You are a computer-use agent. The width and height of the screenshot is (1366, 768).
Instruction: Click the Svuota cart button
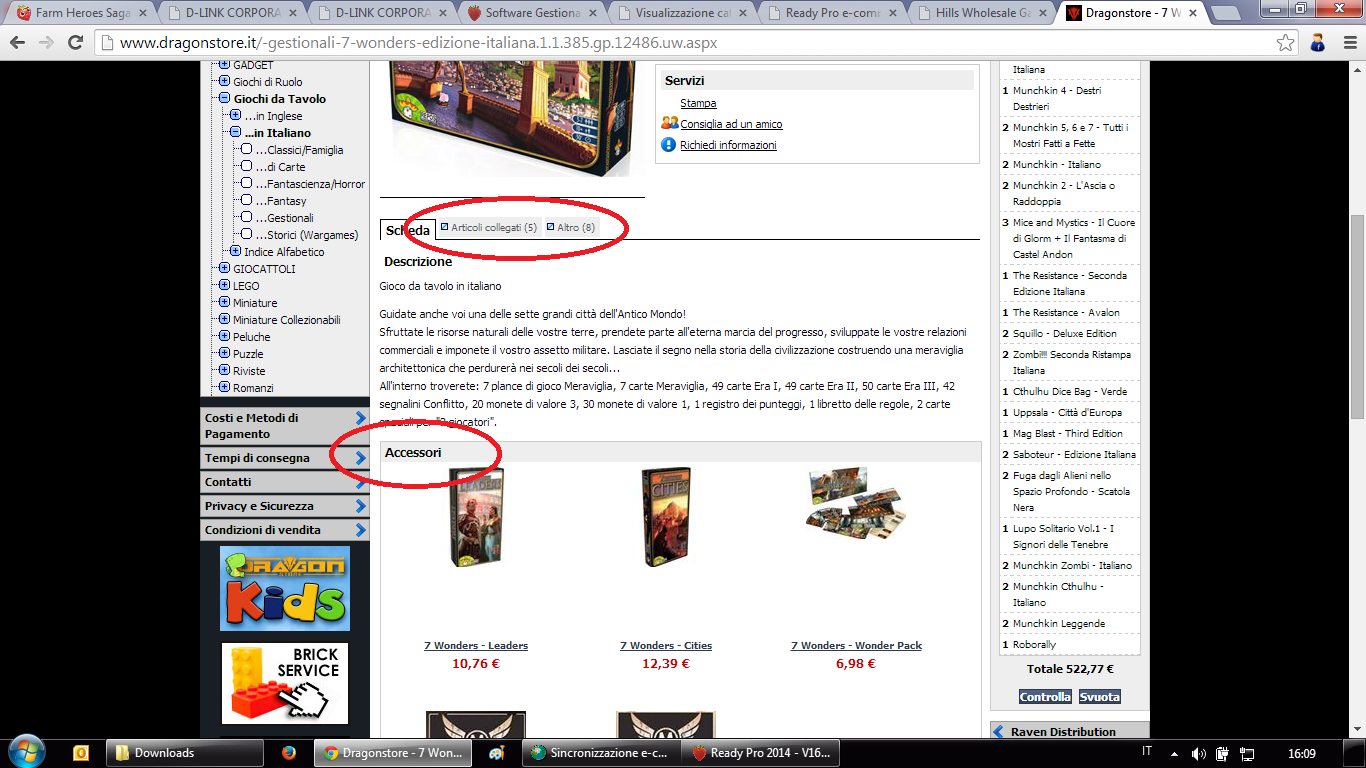point(1100,697)
